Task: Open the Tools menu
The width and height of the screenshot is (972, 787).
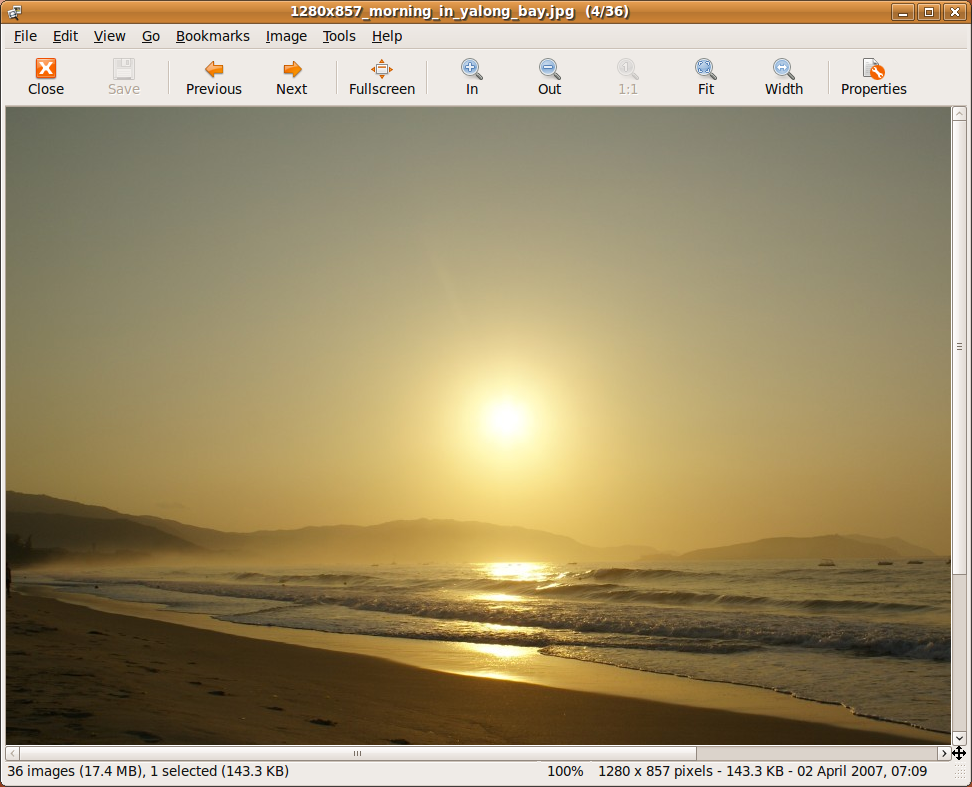Action: pos(339,37)
